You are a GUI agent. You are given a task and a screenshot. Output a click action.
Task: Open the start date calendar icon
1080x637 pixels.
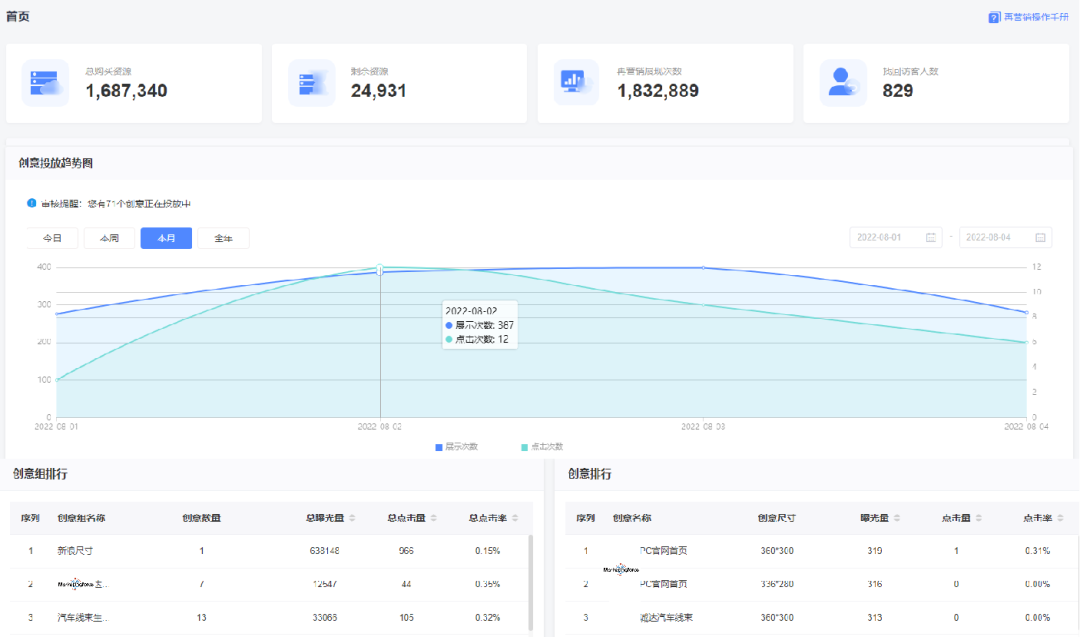tap(931, 238)
